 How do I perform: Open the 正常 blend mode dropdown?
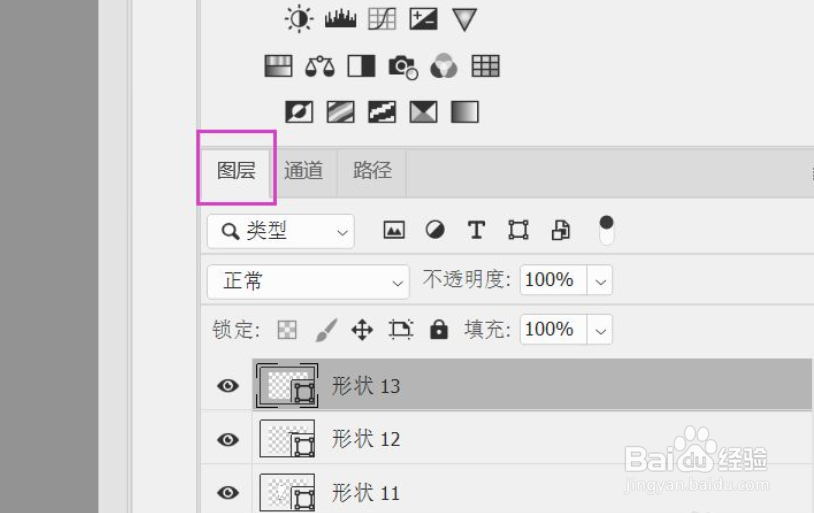click(x=308, y=282)
